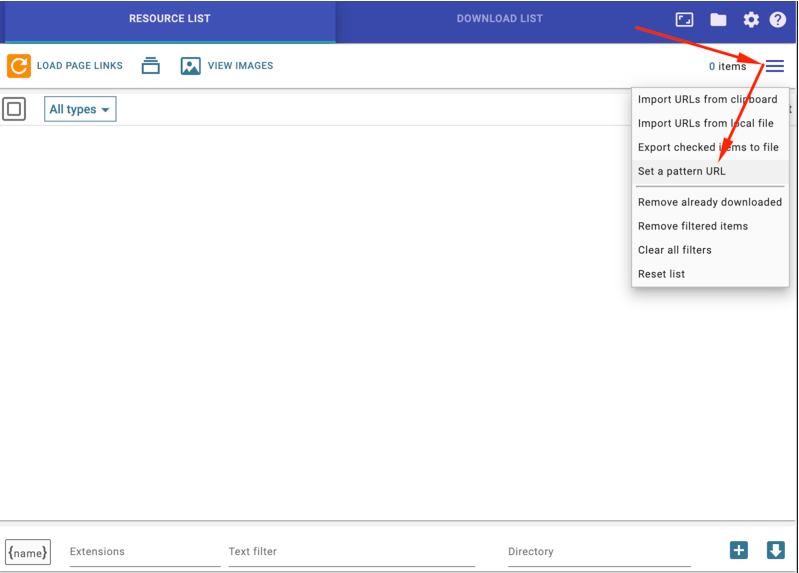Viewport: 799px width, 573px height.
Task: Click the View Images picture icon
Action: click(x=190, y=66)
